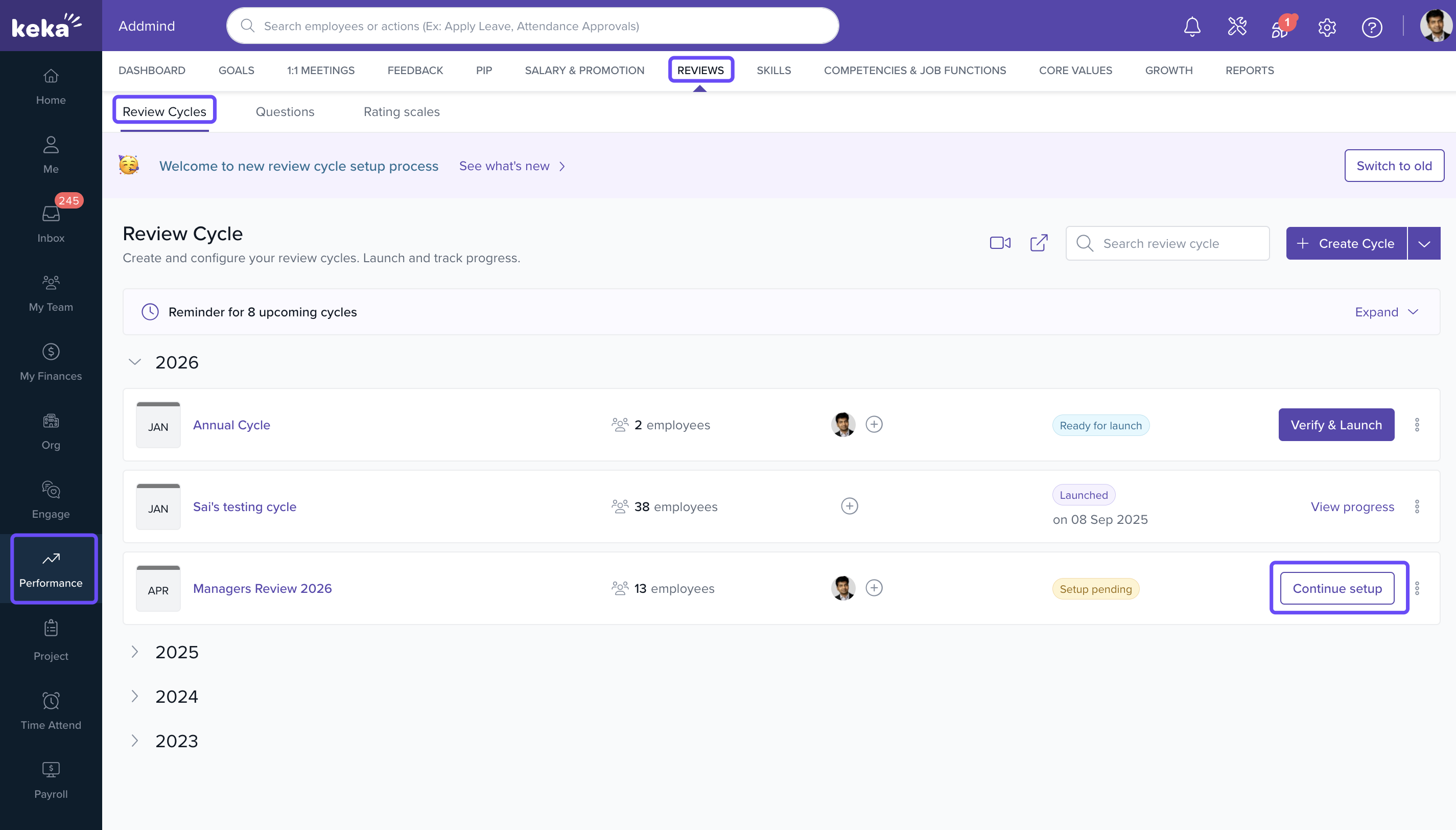Click the View progress link
Screen dimensions: 1456x830
1352,507
